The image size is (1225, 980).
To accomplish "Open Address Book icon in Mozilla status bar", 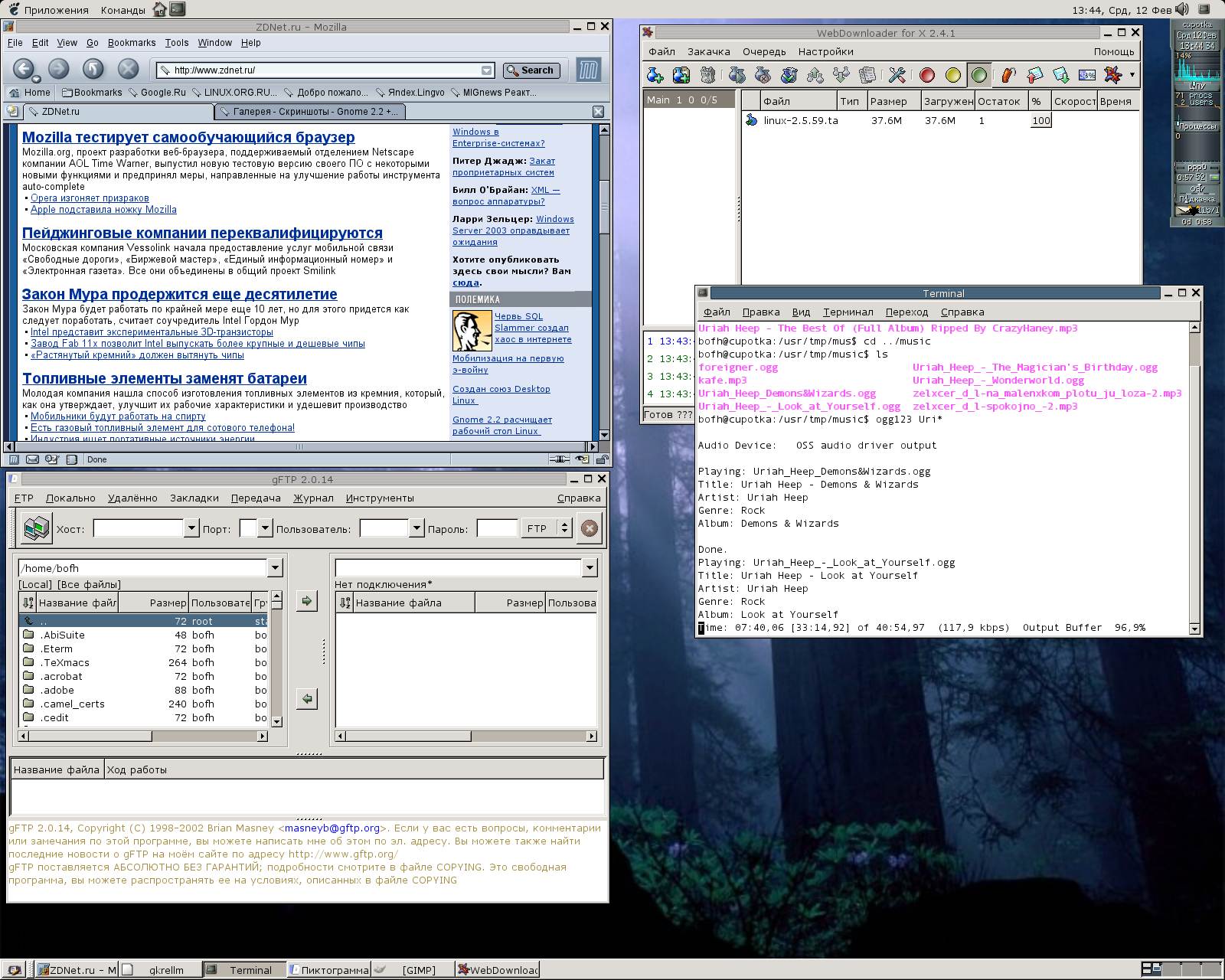I will [72, 459].
